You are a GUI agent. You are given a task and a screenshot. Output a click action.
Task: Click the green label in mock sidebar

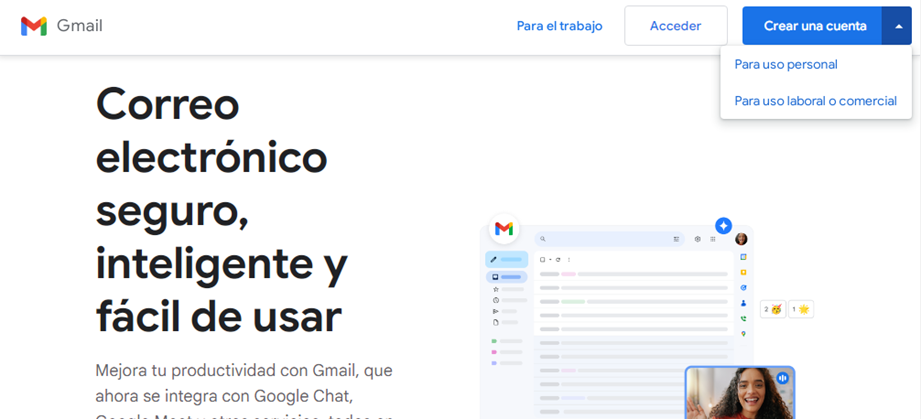(495, 341)
